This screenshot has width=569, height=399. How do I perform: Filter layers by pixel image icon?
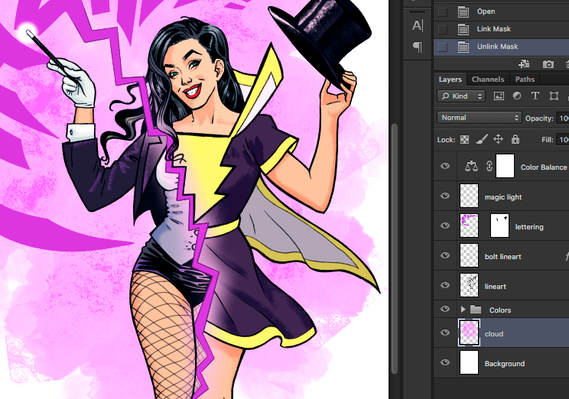(x=499, y=96)
